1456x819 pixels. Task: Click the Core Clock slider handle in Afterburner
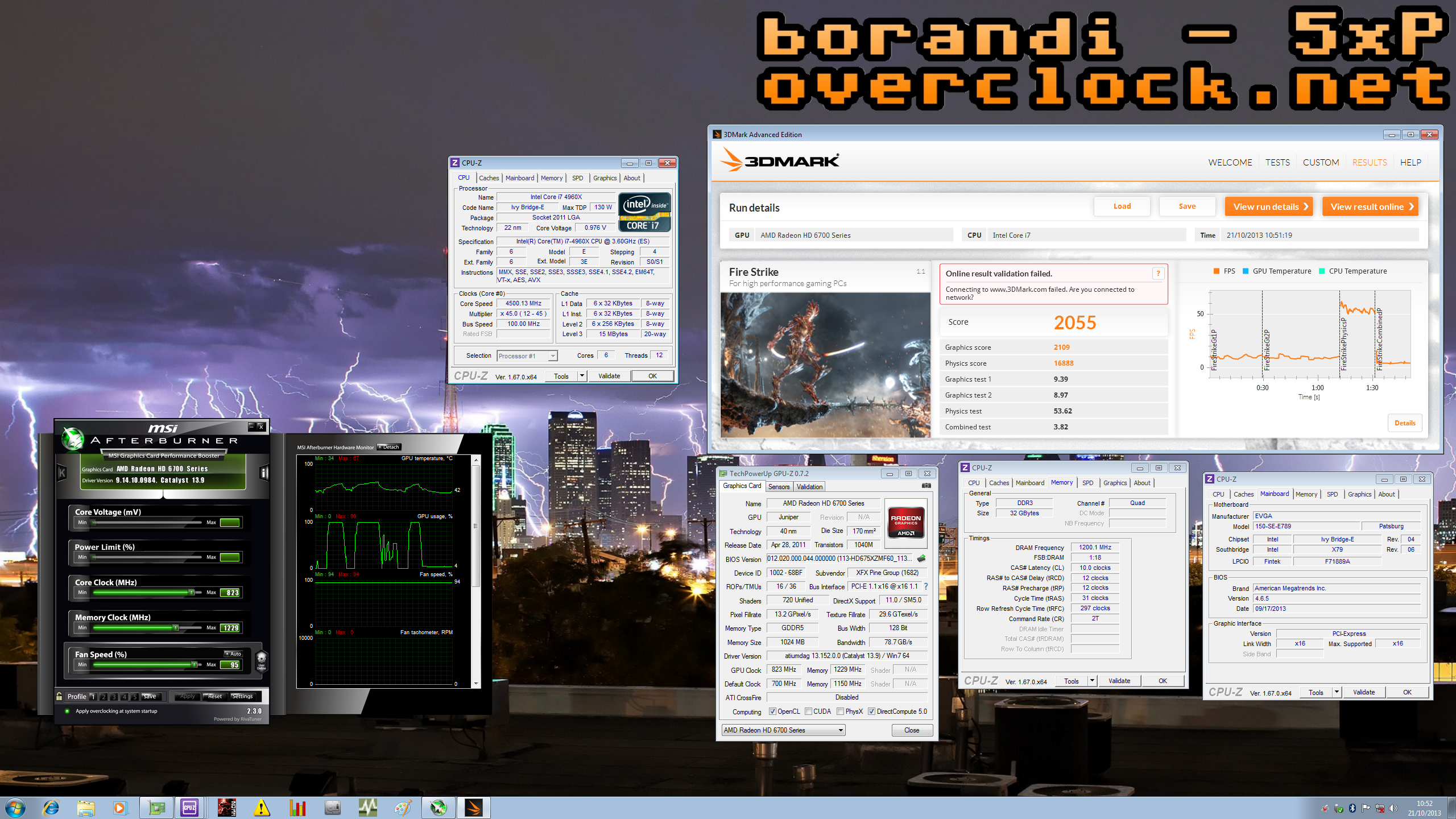pos(192,592)
